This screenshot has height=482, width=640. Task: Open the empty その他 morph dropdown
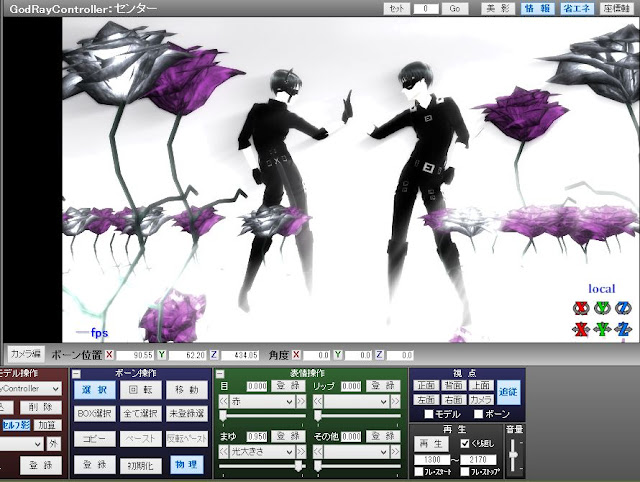click(x=356, y=452)
